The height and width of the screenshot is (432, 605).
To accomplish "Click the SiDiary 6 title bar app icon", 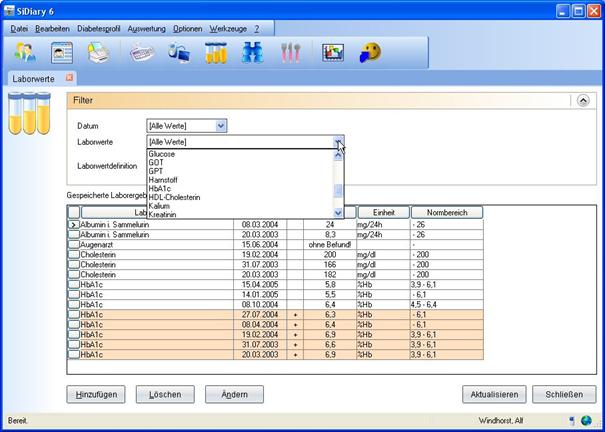I will (x=9, y=11).
